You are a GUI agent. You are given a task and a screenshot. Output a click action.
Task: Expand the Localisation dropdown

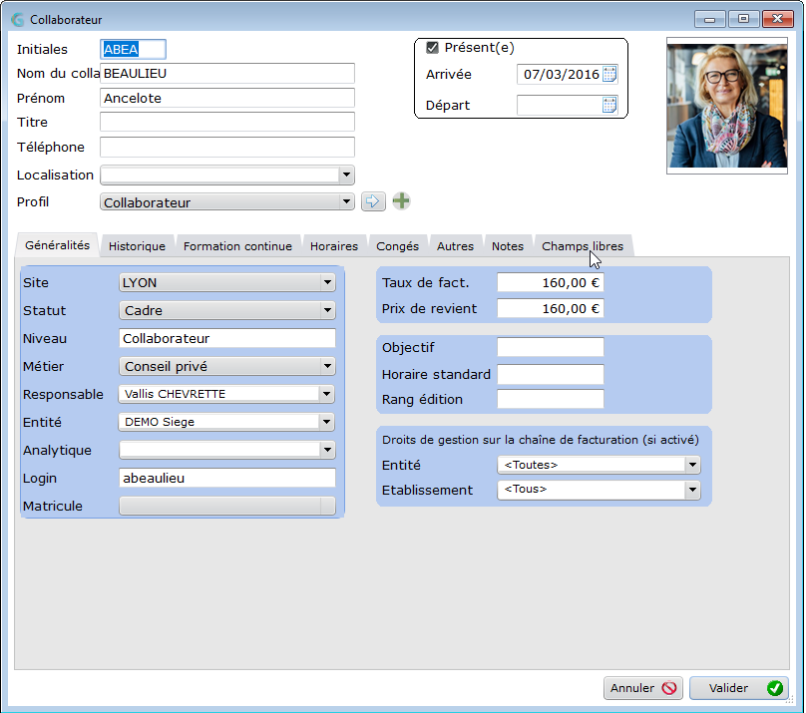346,175
